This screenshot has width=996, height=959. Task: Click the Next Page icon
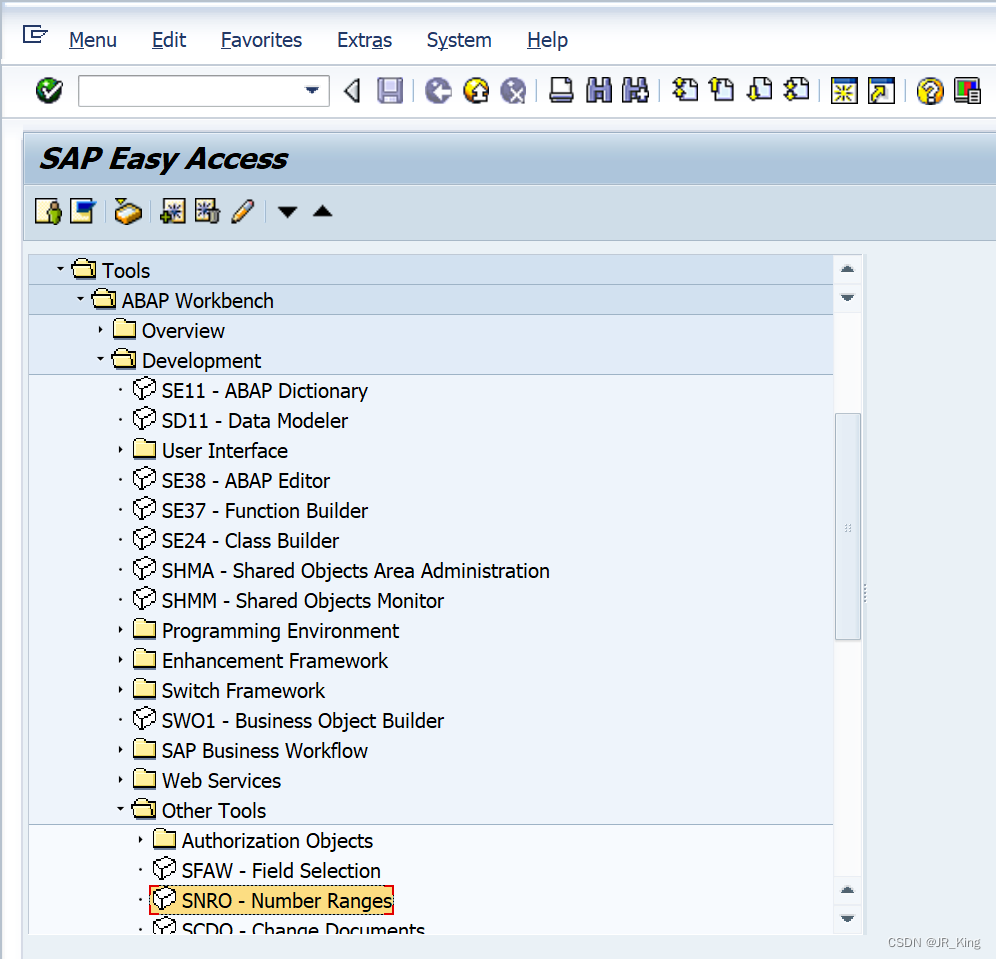click(760, 90)
